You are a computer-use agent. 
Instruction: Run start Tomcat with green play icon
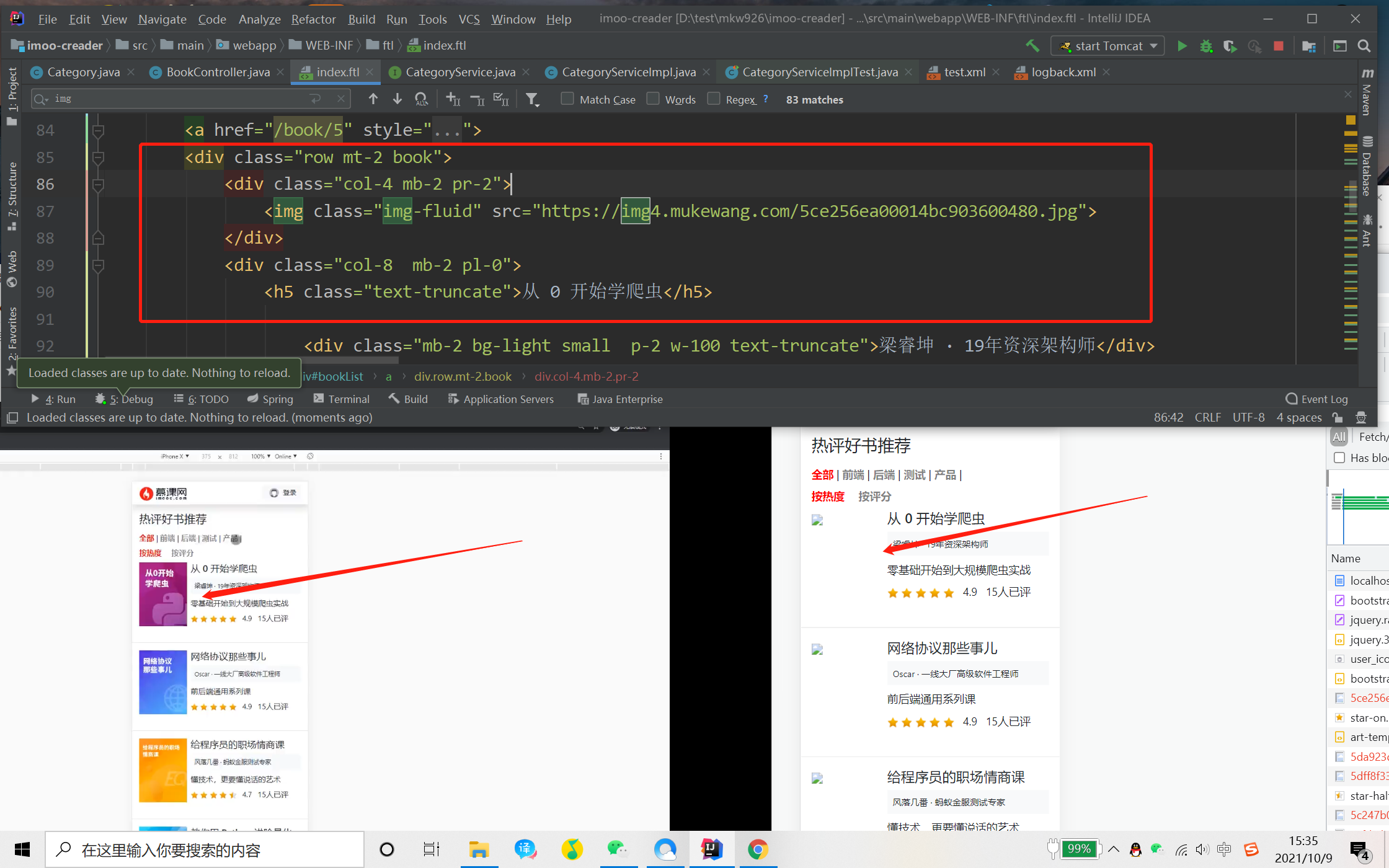pos(1182,46)
